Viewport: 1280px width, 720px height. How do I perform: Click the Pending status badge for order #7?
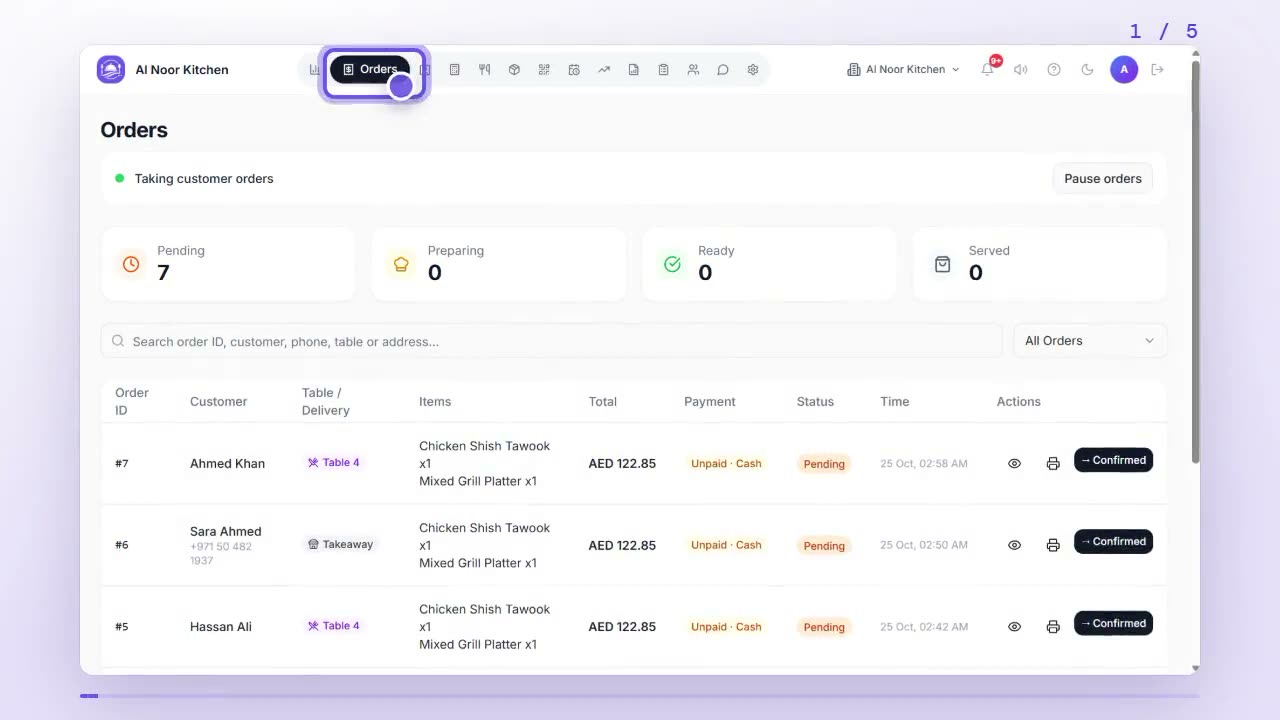point(824,464)
